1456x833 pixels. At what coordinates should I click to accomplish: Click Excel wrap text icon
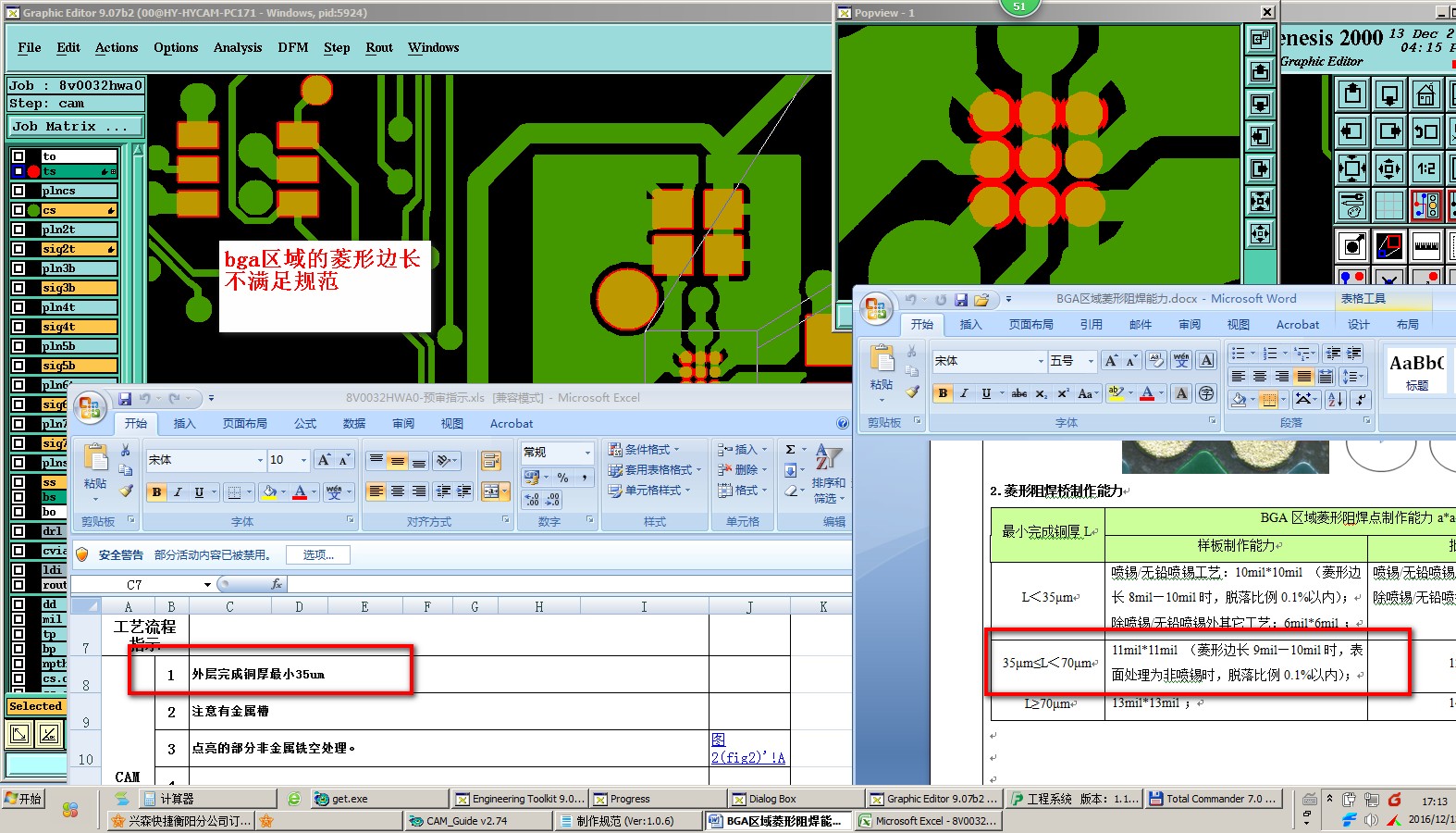pos(490,461)
